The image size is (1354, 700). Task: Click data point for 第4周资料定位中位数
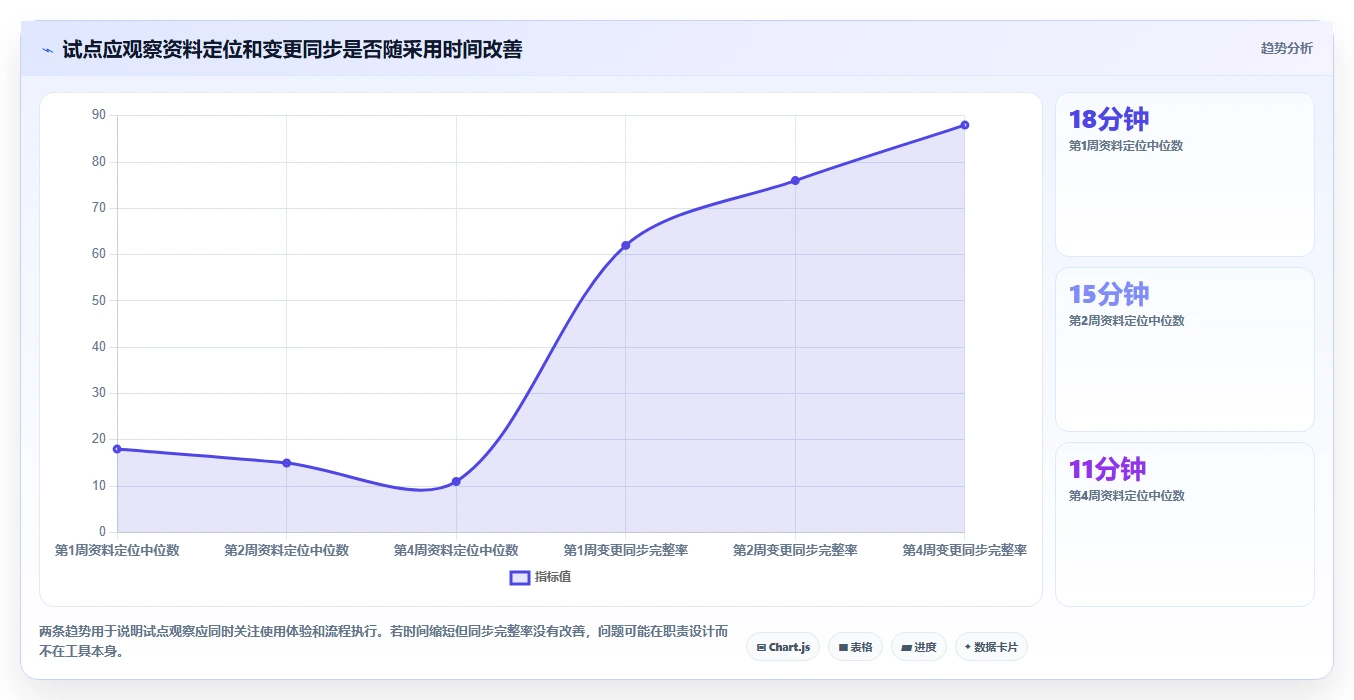[x=456, y=482]
